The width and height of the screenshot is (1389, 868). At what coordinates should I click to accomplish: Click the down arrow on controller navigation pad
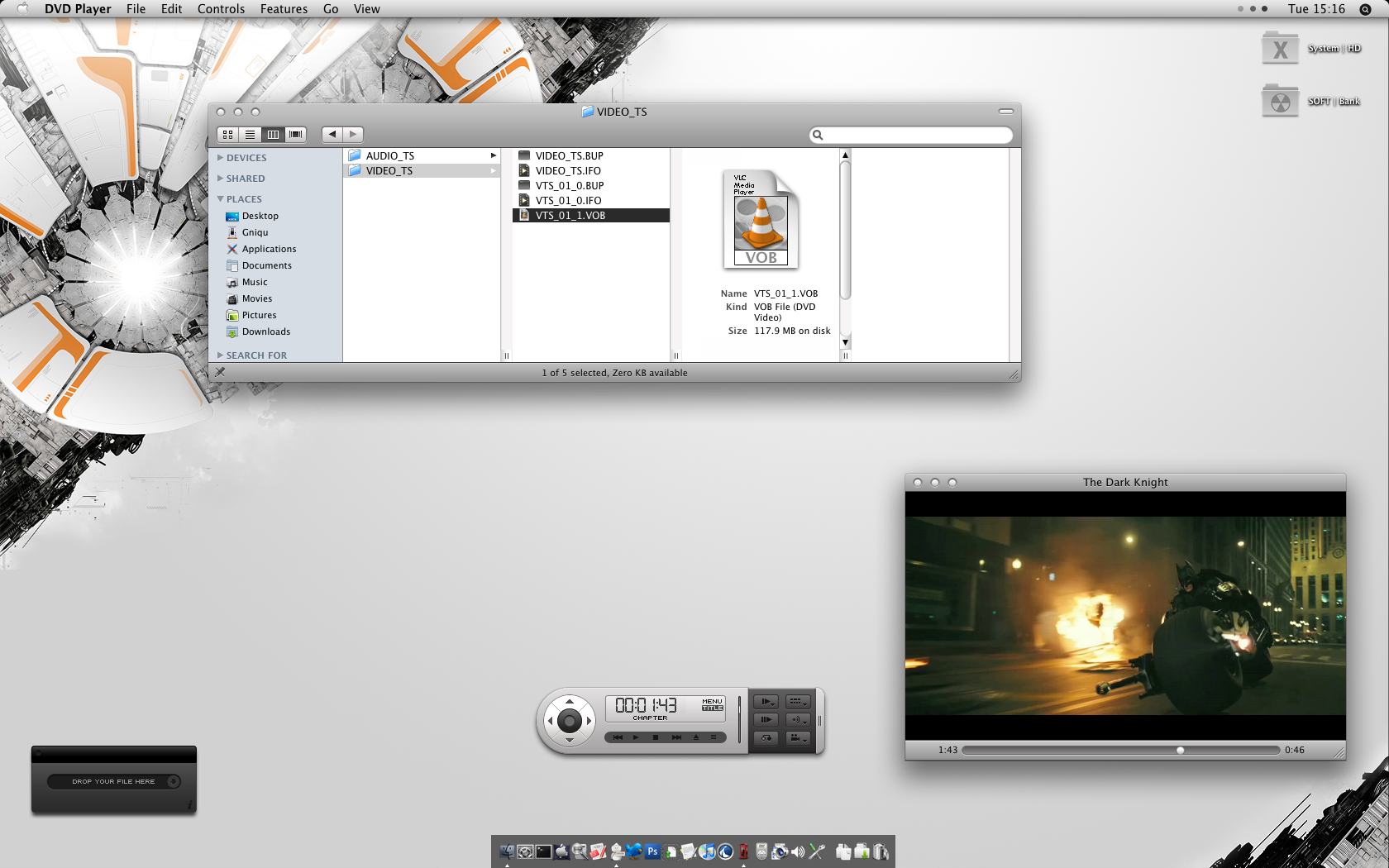pyautogui.click(x=570, y=740)
